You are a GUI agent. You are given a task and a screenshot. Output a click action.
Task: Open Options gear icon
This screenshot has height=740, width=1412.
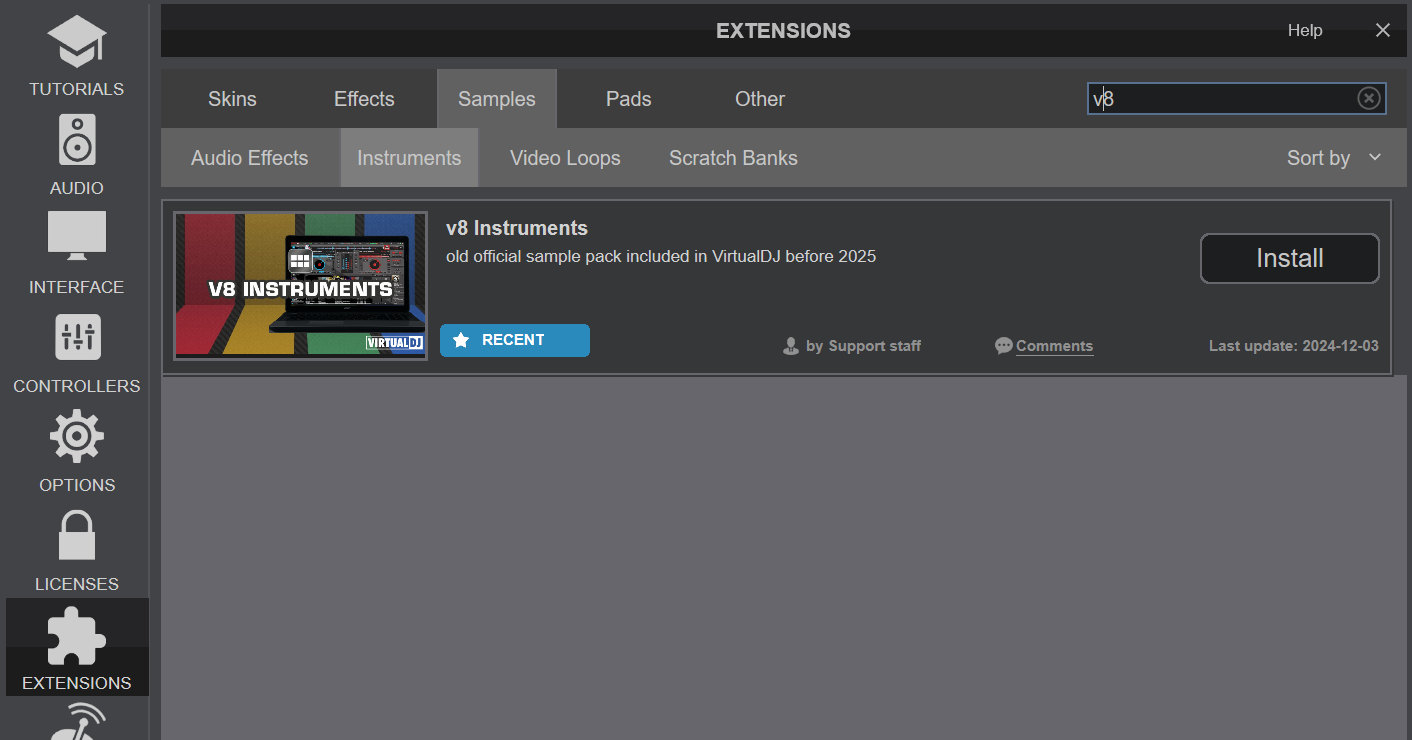pyautogui.click(x=77, y=437)
